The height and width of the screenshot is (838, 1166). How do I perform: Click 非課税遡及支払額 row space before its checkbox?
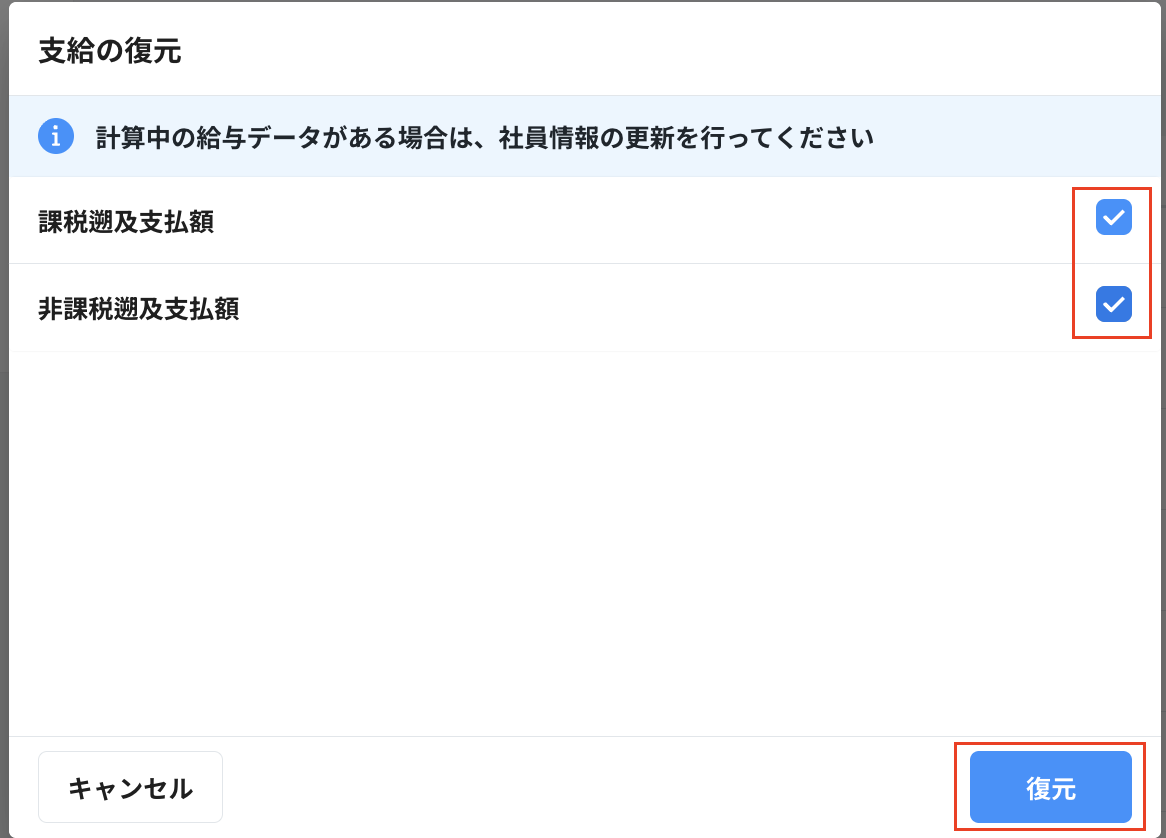pyautogui.click(x=650, y=309)
